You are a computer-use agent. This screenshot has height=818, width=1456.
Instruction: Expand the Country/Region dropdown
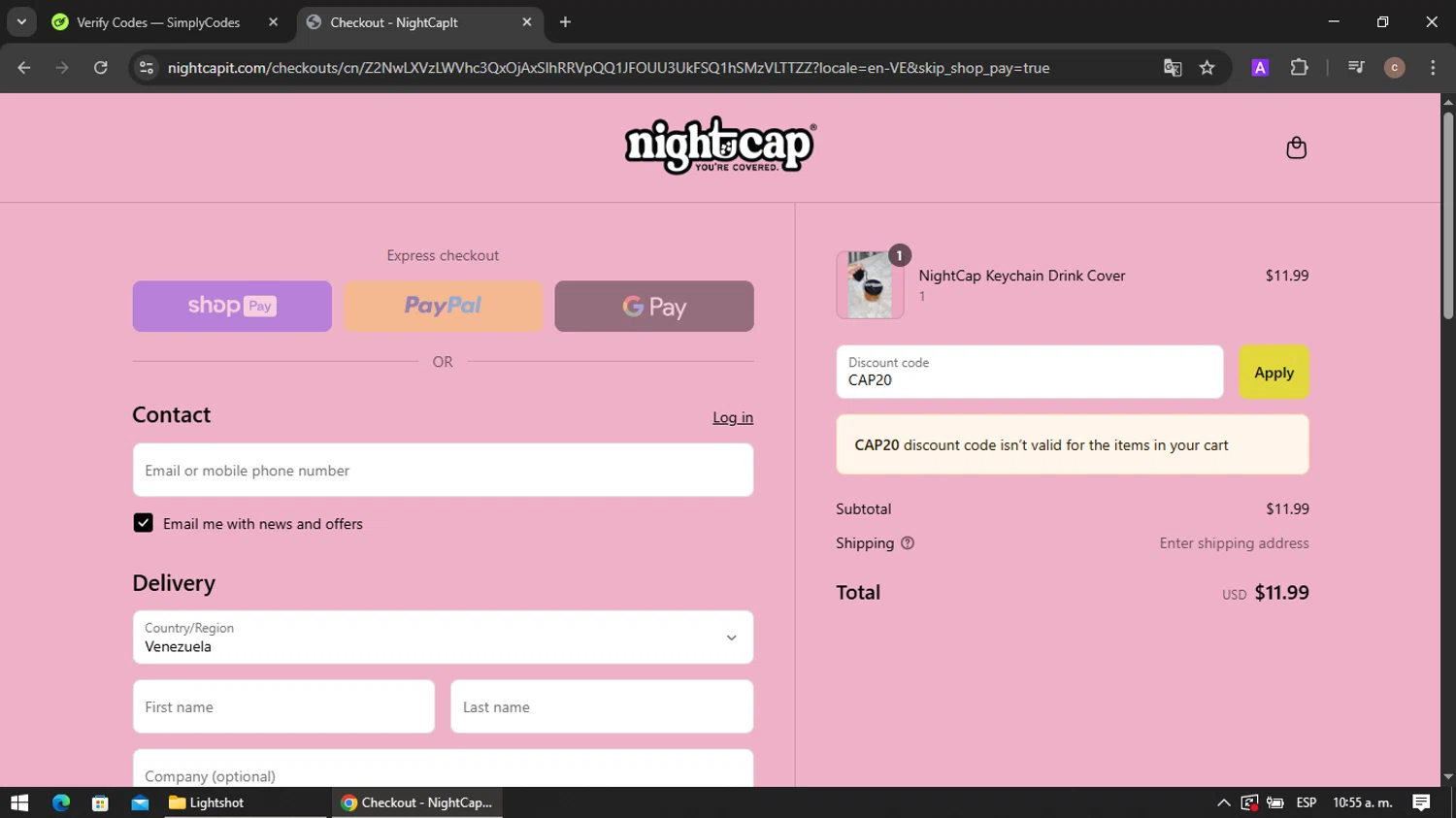click(443, 638)
